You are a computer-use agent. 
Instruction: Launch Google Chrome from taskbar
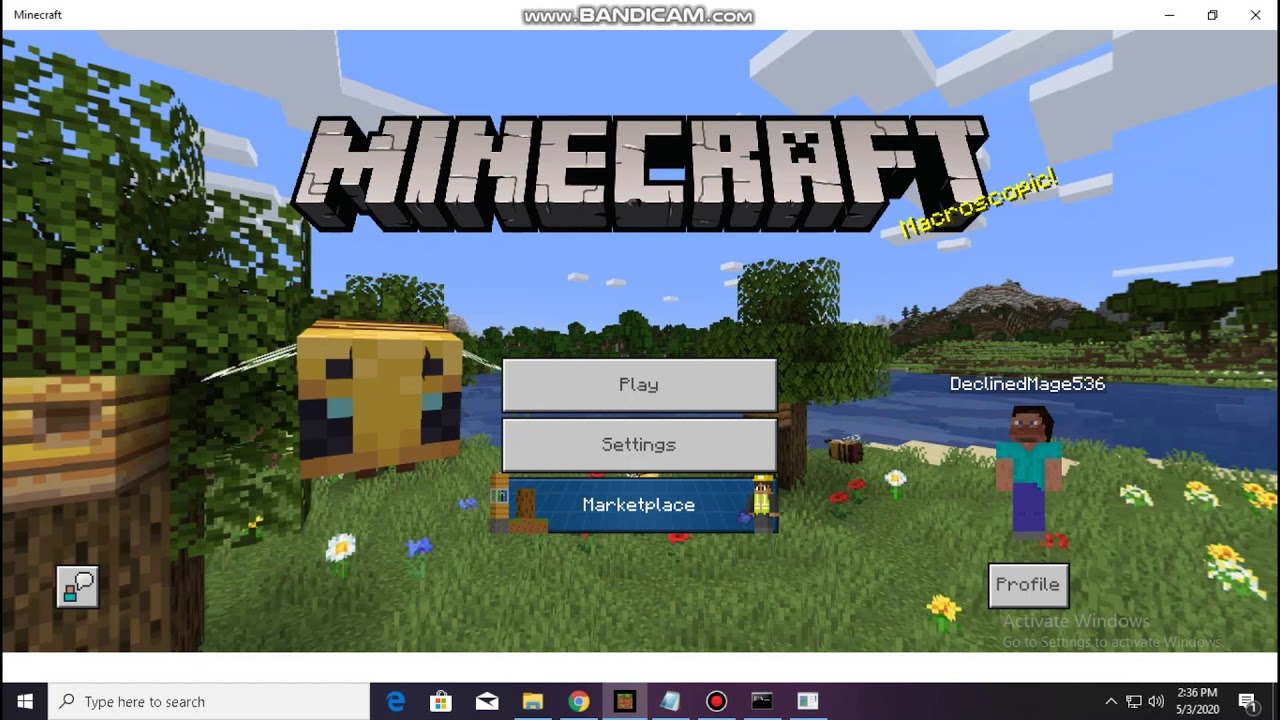coord(578,701)
